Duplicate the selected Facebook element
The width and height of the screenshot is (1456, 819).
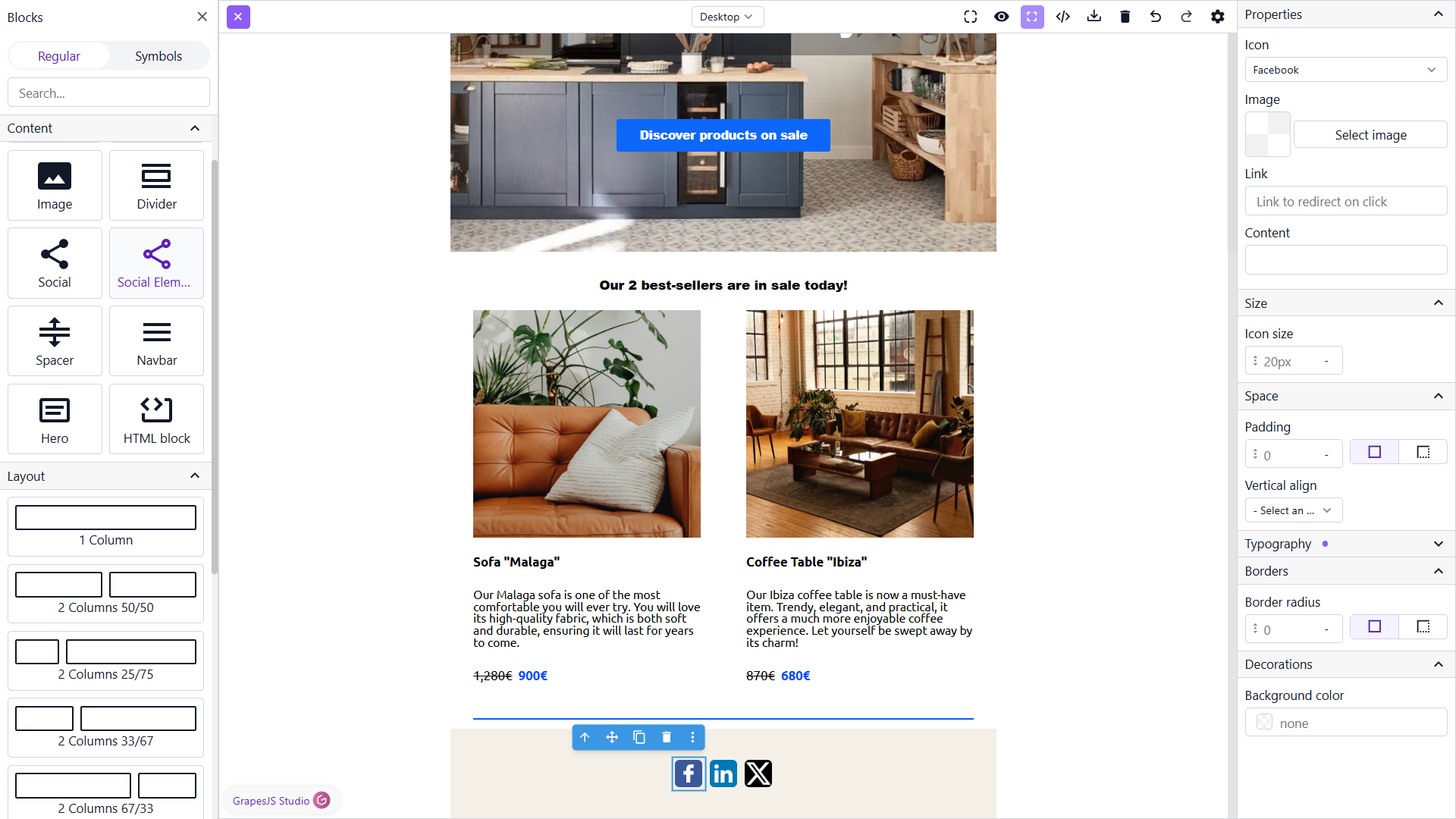639,737
